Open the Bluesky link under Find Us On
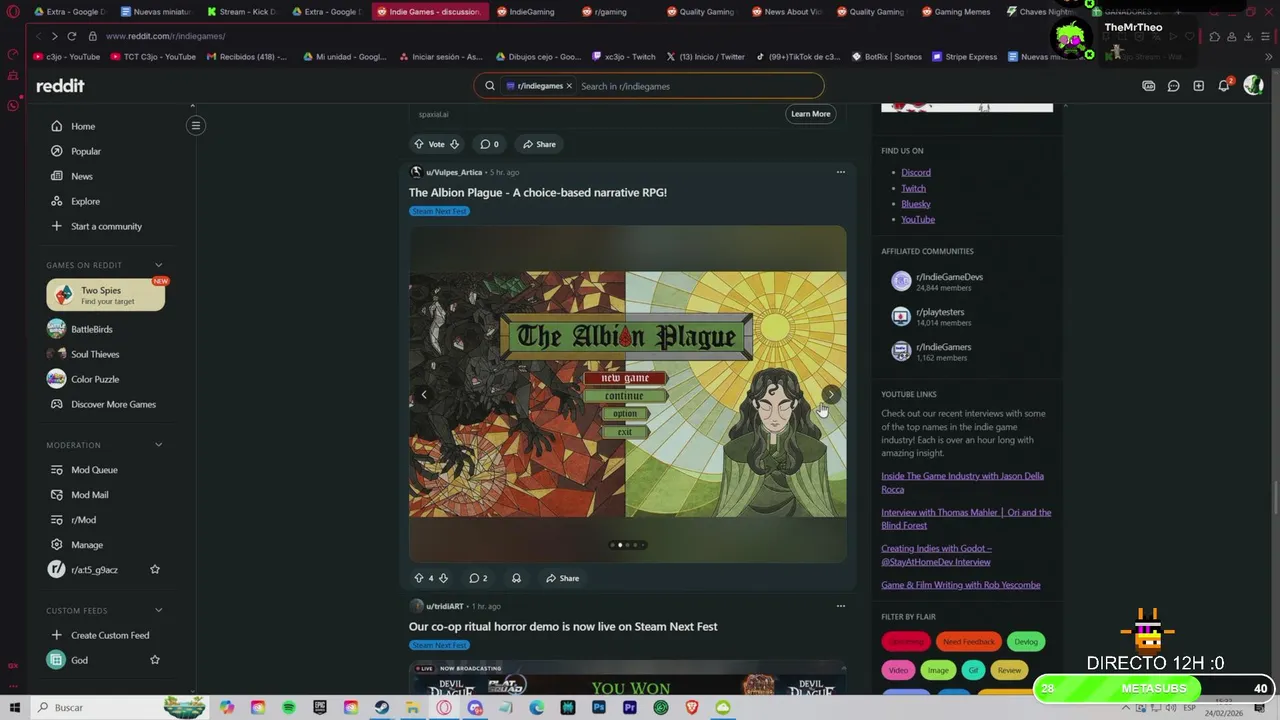 point(915,204)
